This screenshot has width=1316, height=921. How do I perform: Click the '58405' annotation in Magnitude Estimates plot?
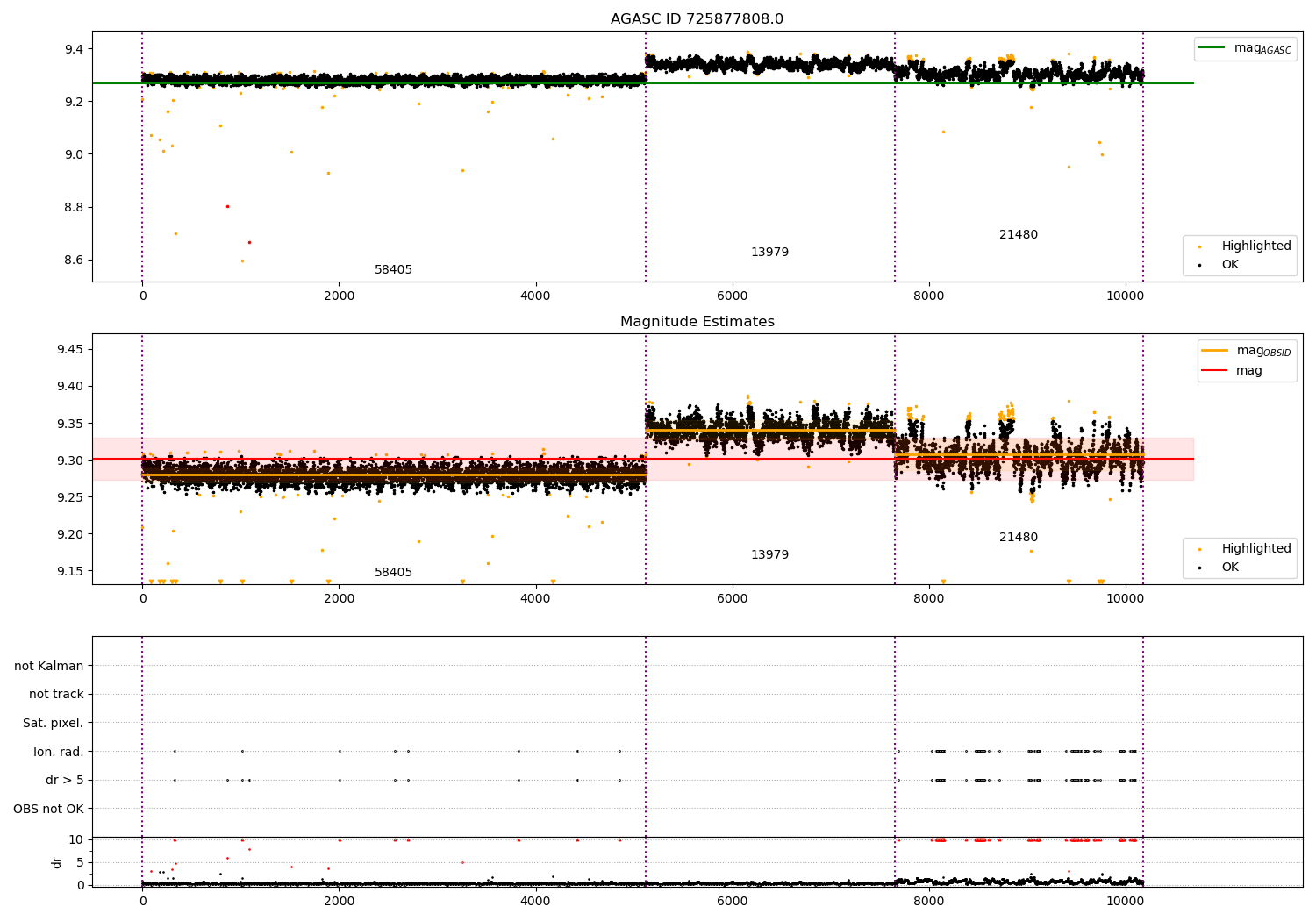click(393, 573)
